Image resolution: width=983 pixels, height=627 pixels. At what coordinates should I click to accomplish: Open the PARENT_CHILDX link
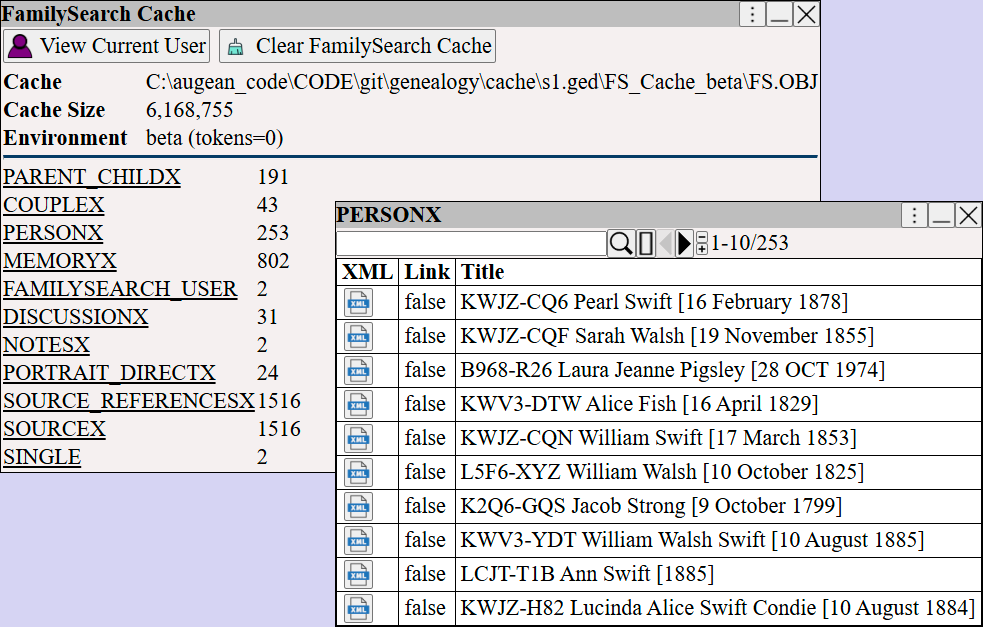tap(92, 177)
